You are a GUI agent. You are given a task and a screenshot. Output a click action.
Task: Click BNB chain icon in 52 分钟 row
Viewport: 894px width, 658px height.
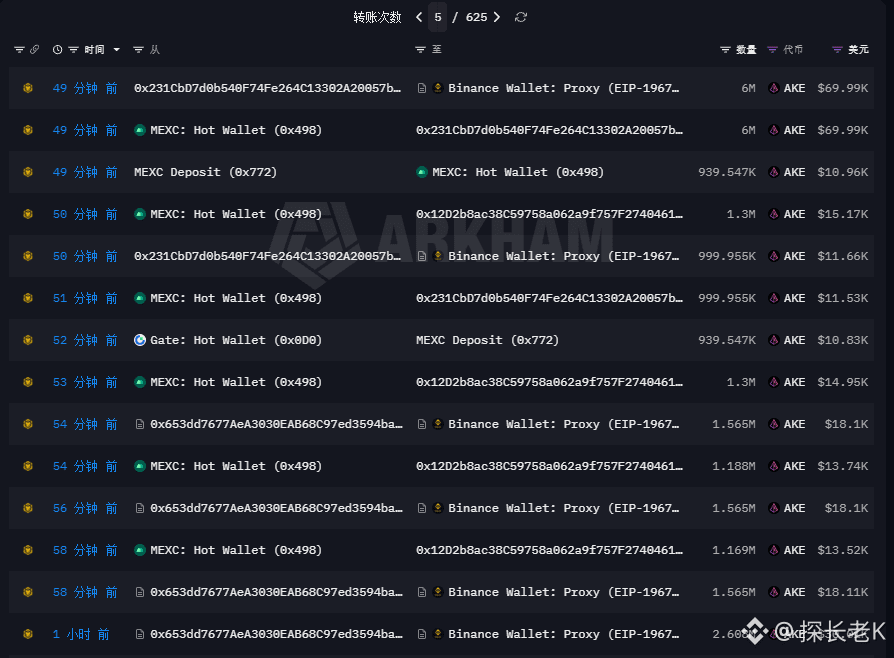[x=27, y=340]
